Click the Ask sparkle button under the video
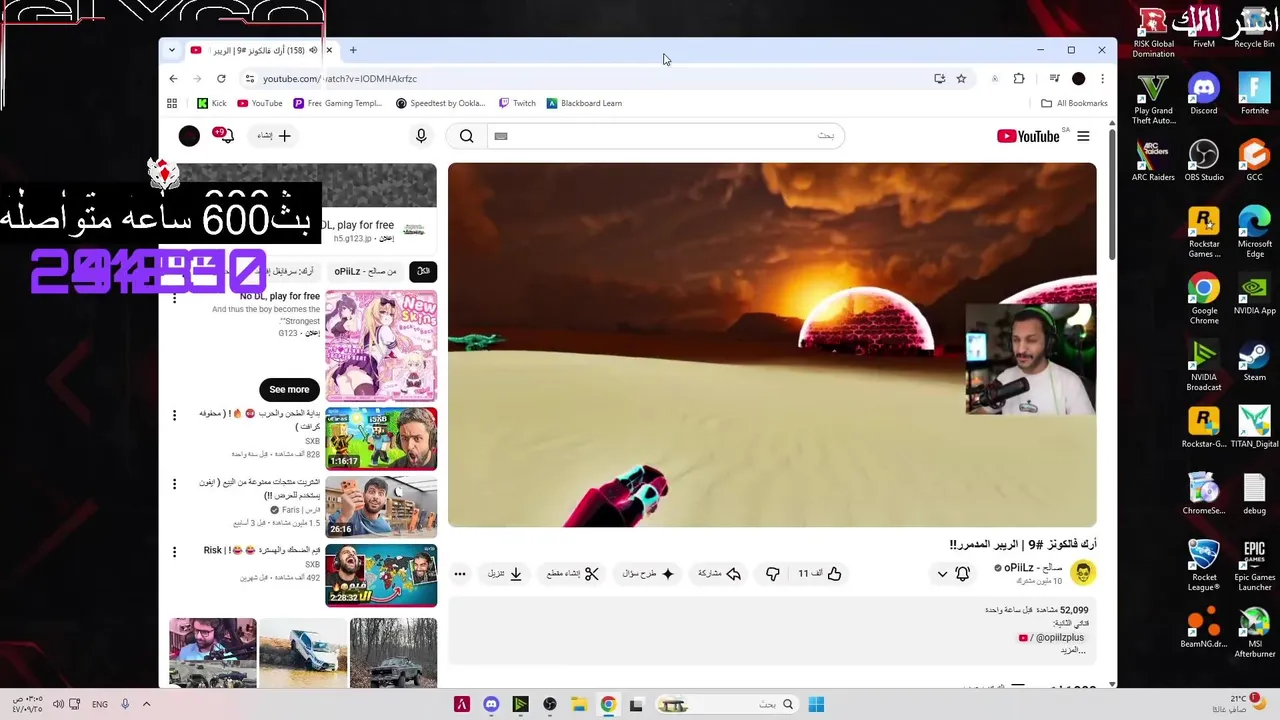1280x720 pixels. (648, 573)
